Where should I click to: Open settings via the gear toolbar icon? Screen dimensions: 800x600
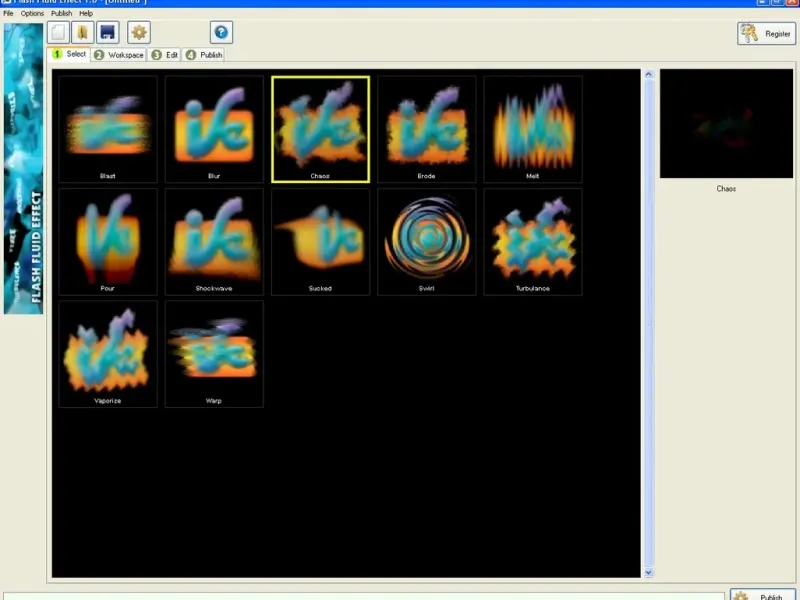tap(139, 33)
